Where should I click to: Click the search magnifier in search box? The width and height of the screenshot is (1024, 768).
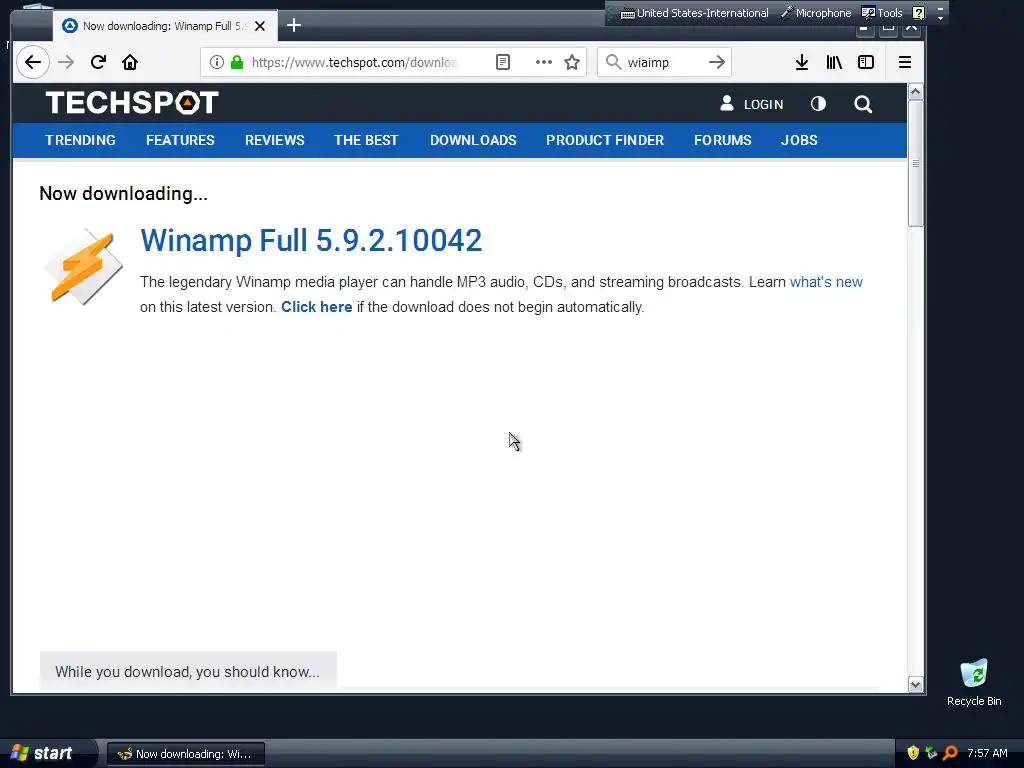point(613,62)
